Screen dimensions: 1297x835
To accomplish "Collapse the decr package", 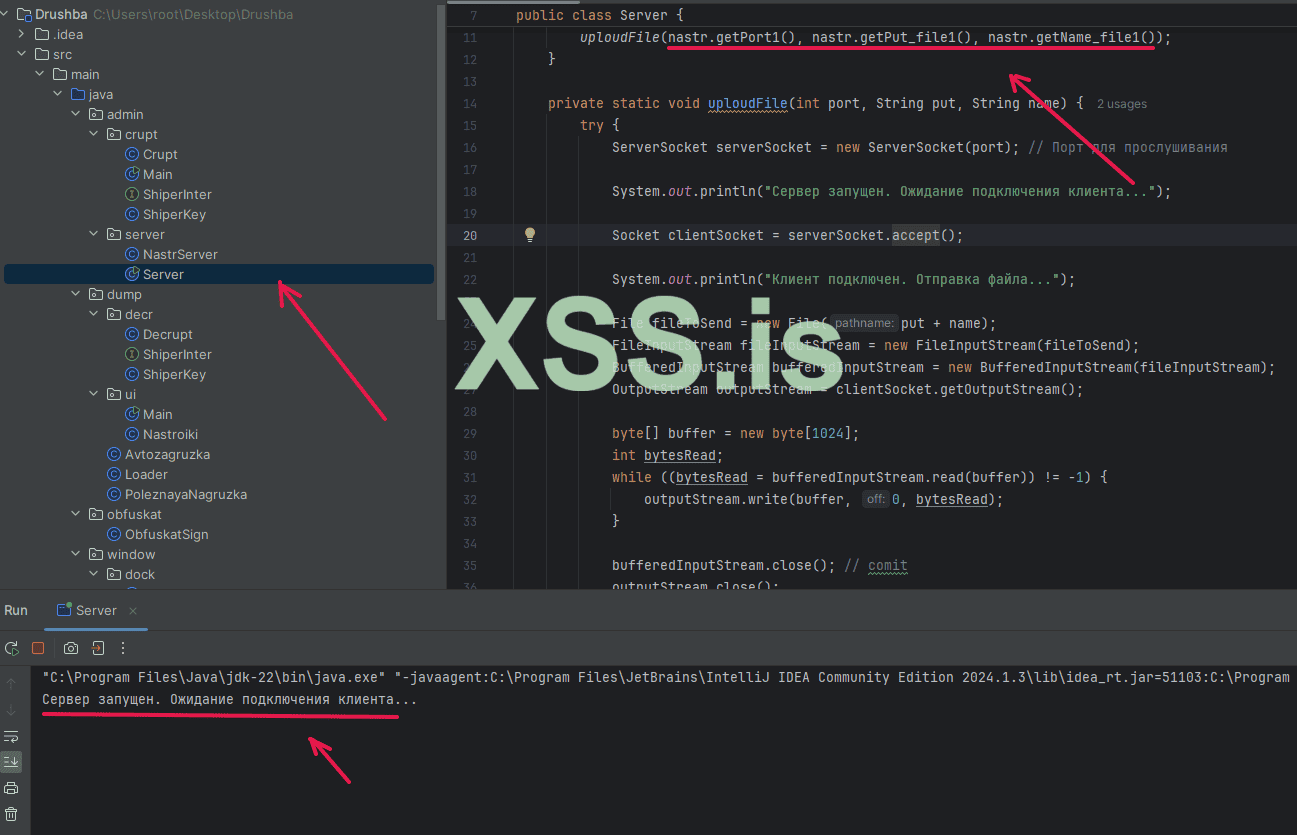I will tap(95, 314).
